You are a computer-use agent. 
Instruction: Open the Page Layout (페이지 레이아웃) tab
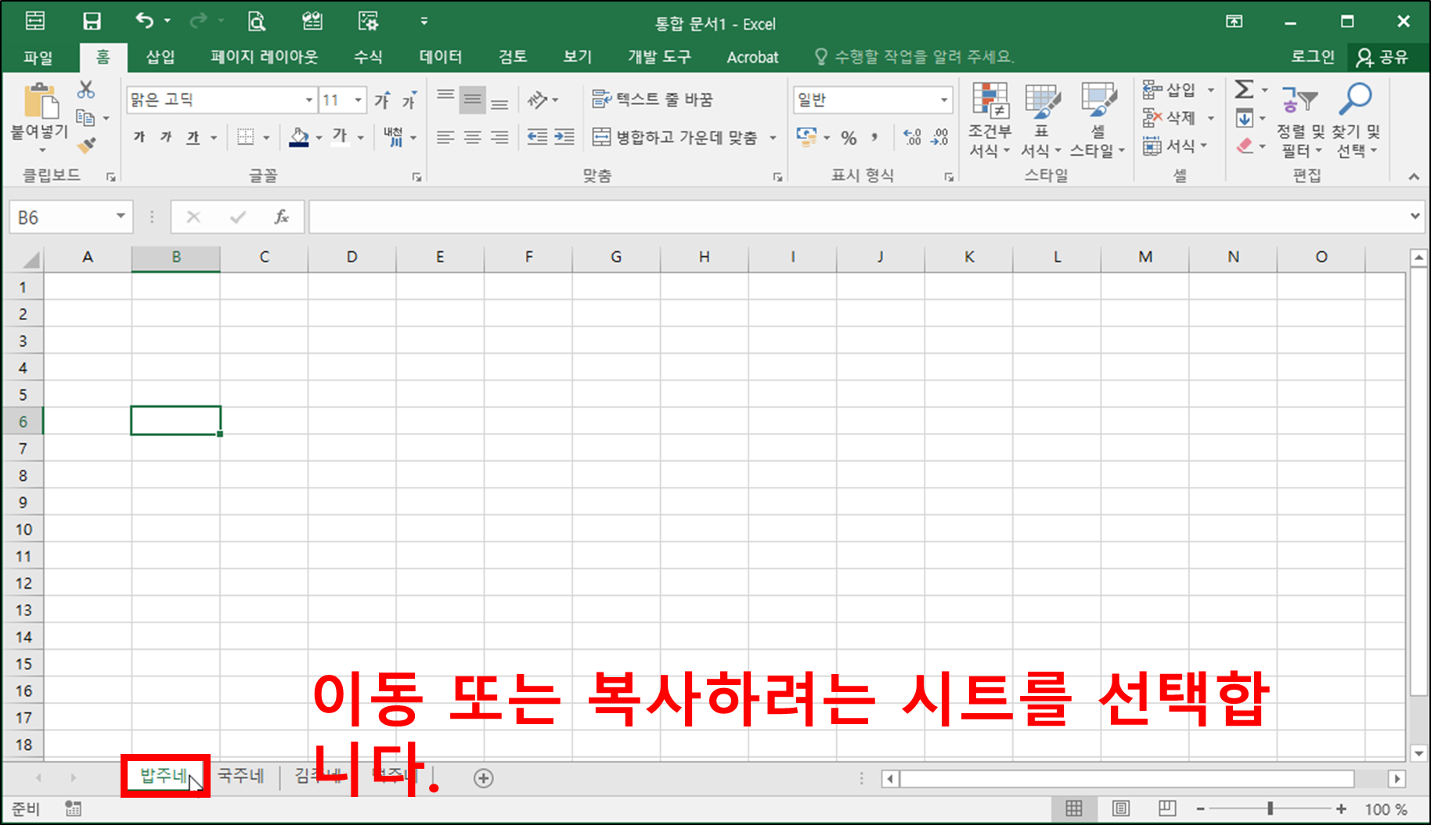tap(264, 56)
